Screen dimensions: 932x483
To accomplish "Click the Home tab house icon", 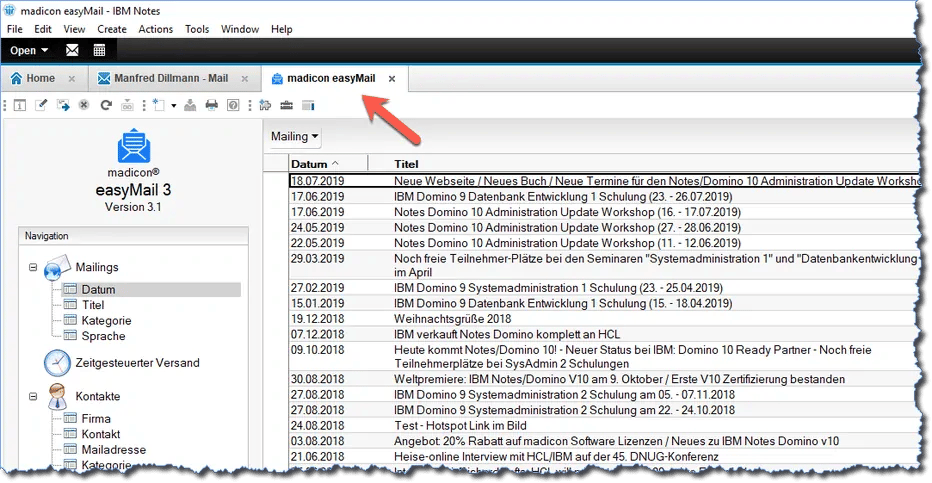I will (17, 78).
